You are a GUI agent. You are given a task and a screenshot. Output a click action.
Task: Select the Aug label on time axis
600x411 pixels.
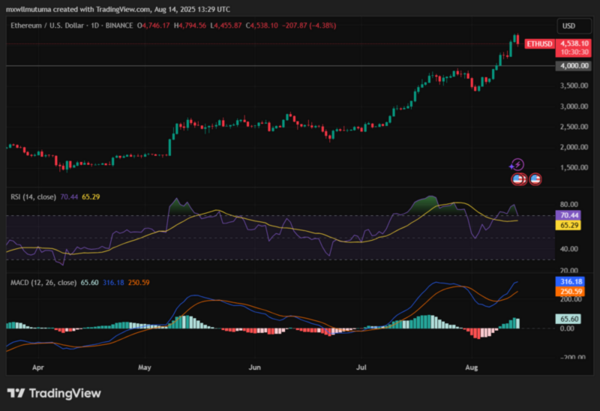(x=472, y=368)
